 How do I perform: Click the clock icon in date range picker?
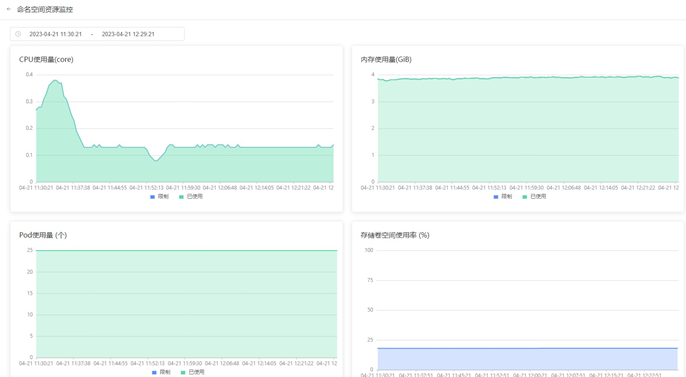point(18,34)
